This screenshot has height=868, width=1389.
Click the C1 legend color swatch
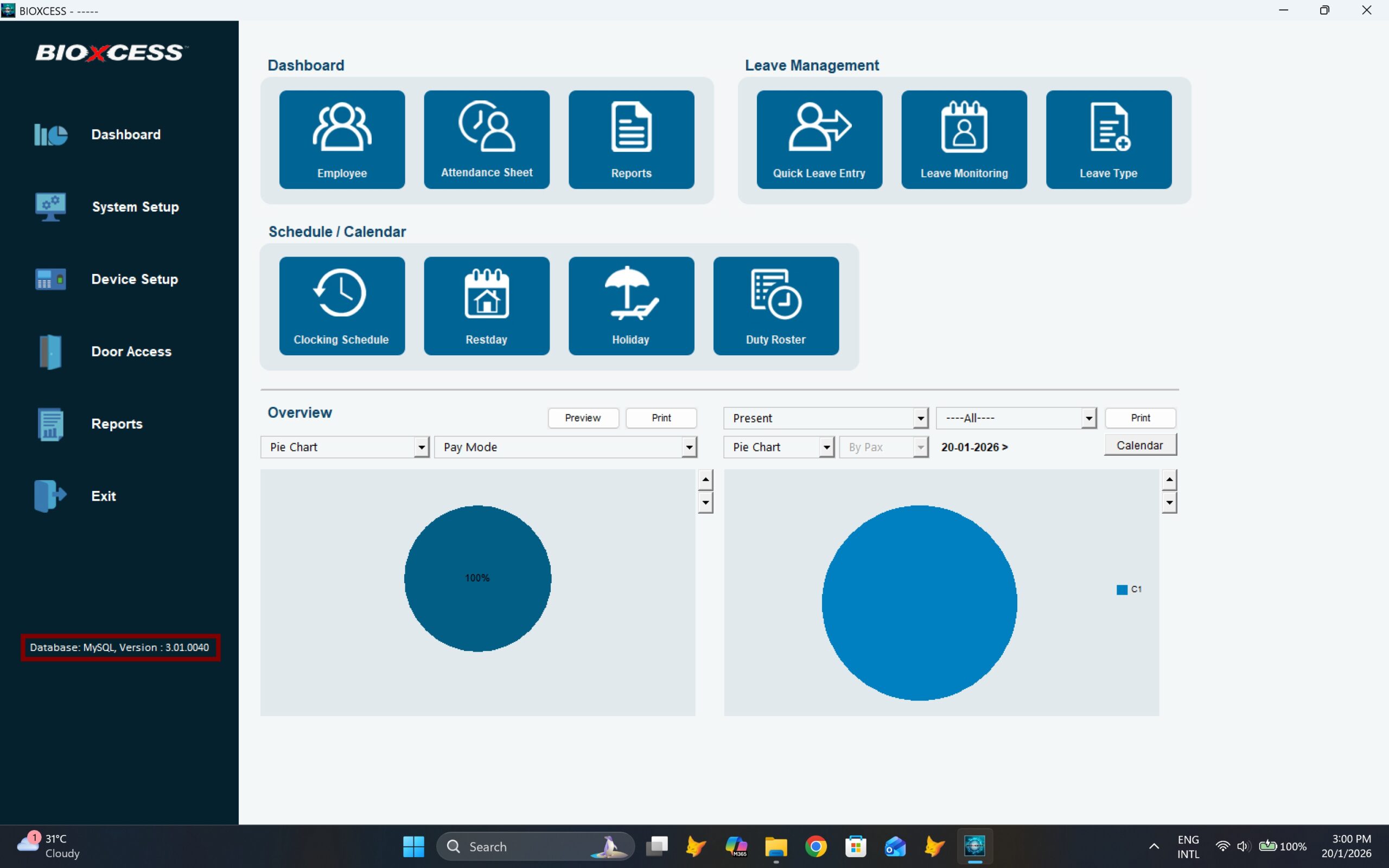coord(1122,590)
